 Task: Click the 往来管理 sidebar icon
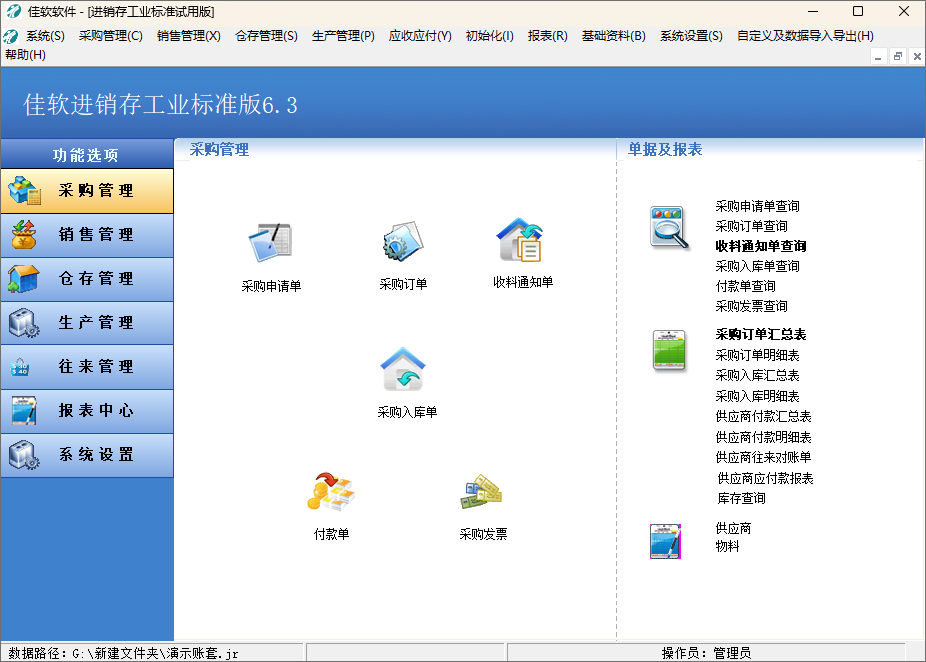pyautogui.click(x=19, y=367)
